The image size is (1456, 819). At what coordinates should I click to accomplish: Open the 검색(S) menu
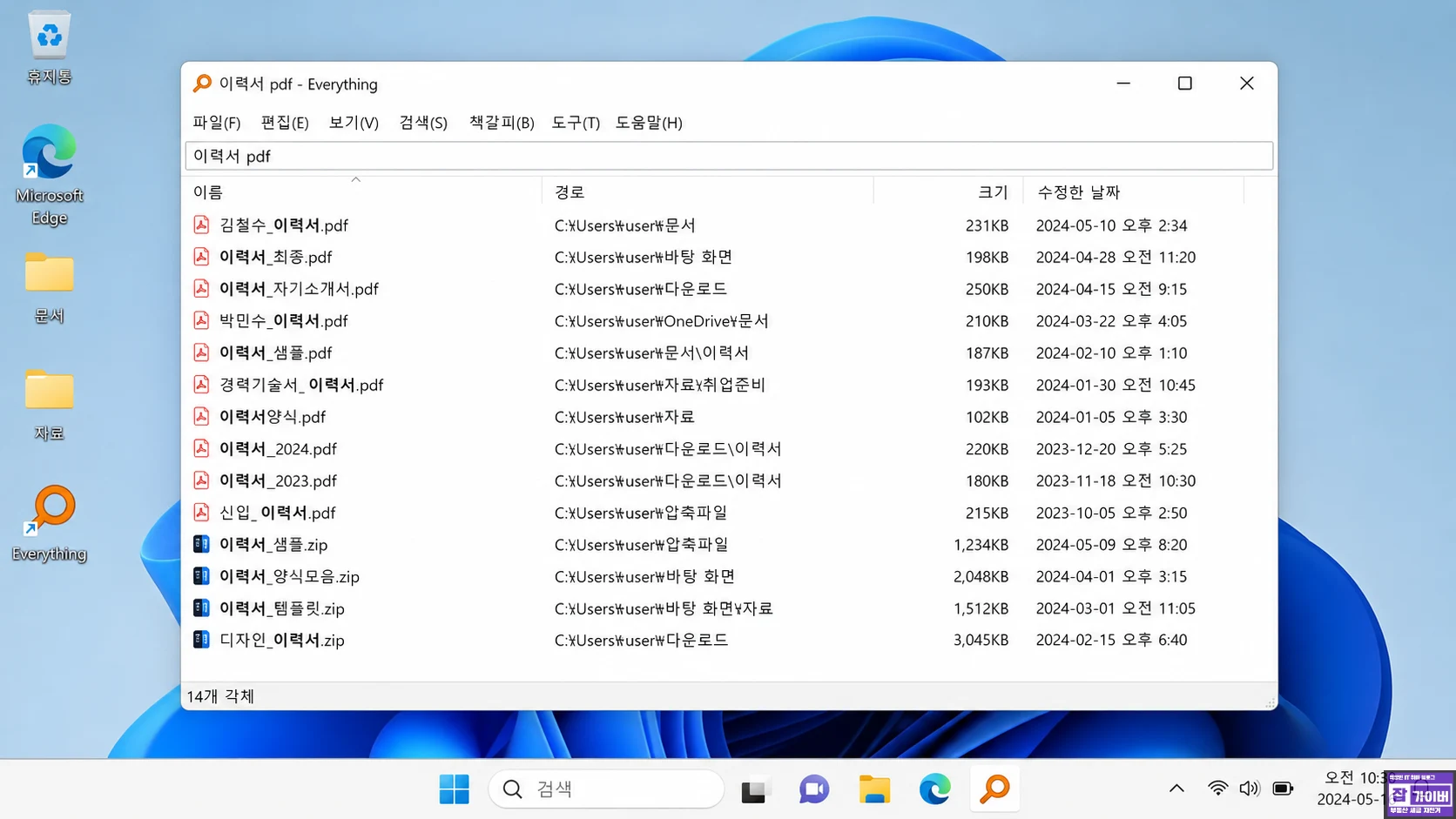click(x=423, y=123)
